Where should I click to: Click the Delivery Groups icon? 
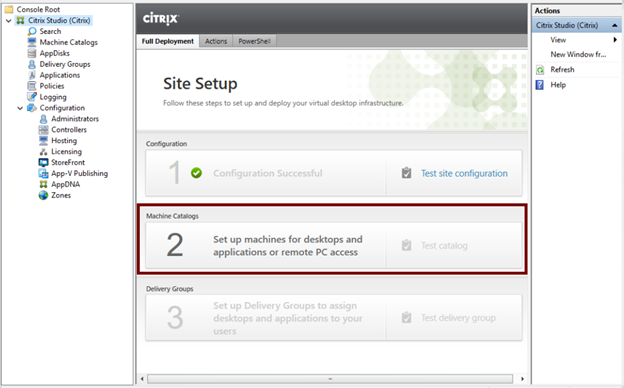click(32, 64)
